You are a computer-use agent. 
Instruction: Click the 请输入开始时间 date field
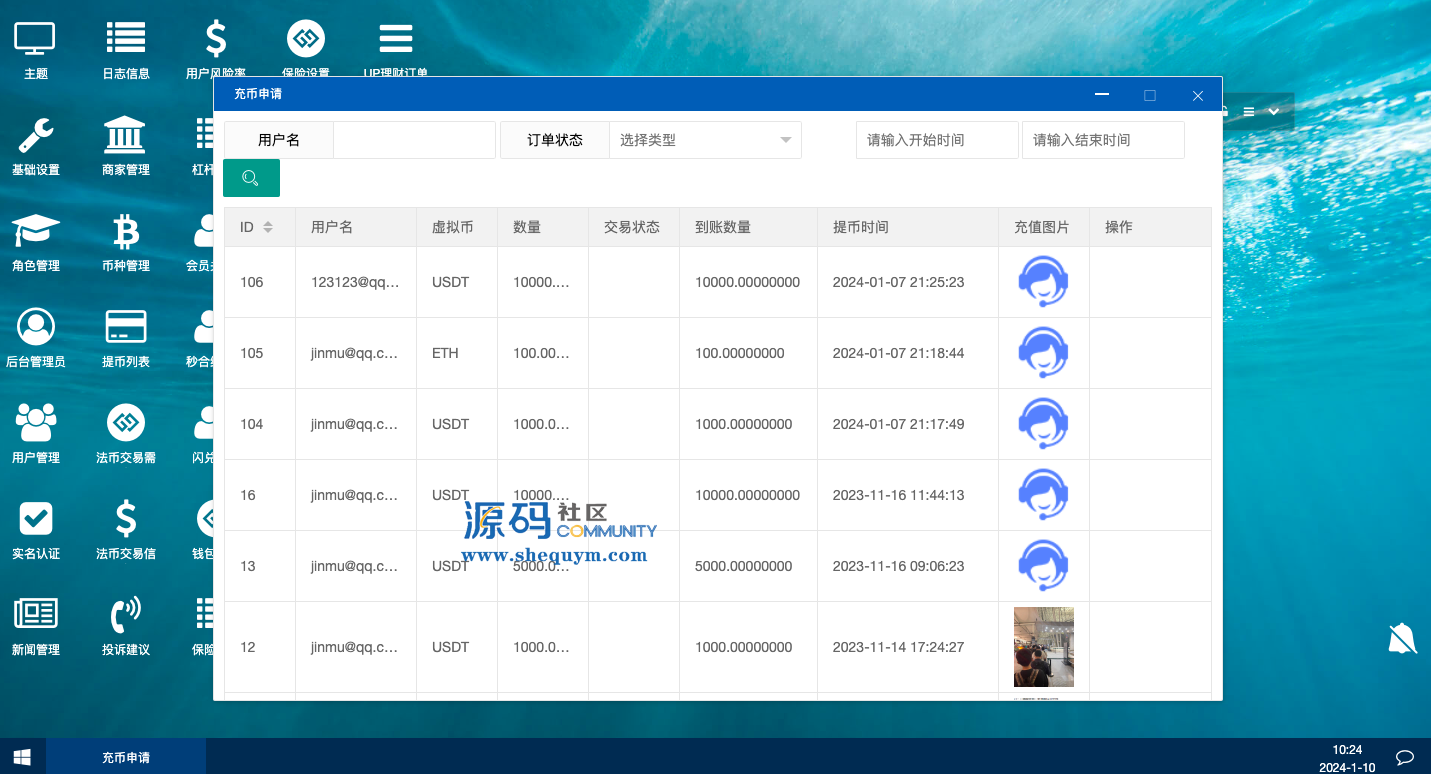937,140
